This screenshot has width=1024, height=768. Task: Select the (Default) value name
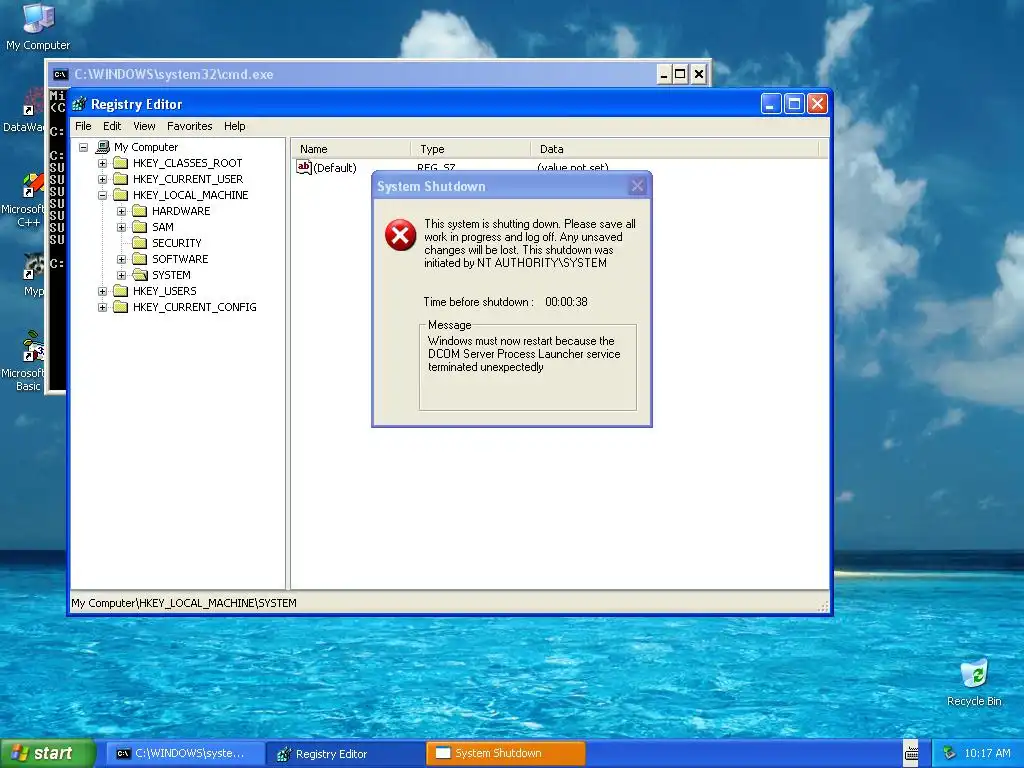click(335, 168)
